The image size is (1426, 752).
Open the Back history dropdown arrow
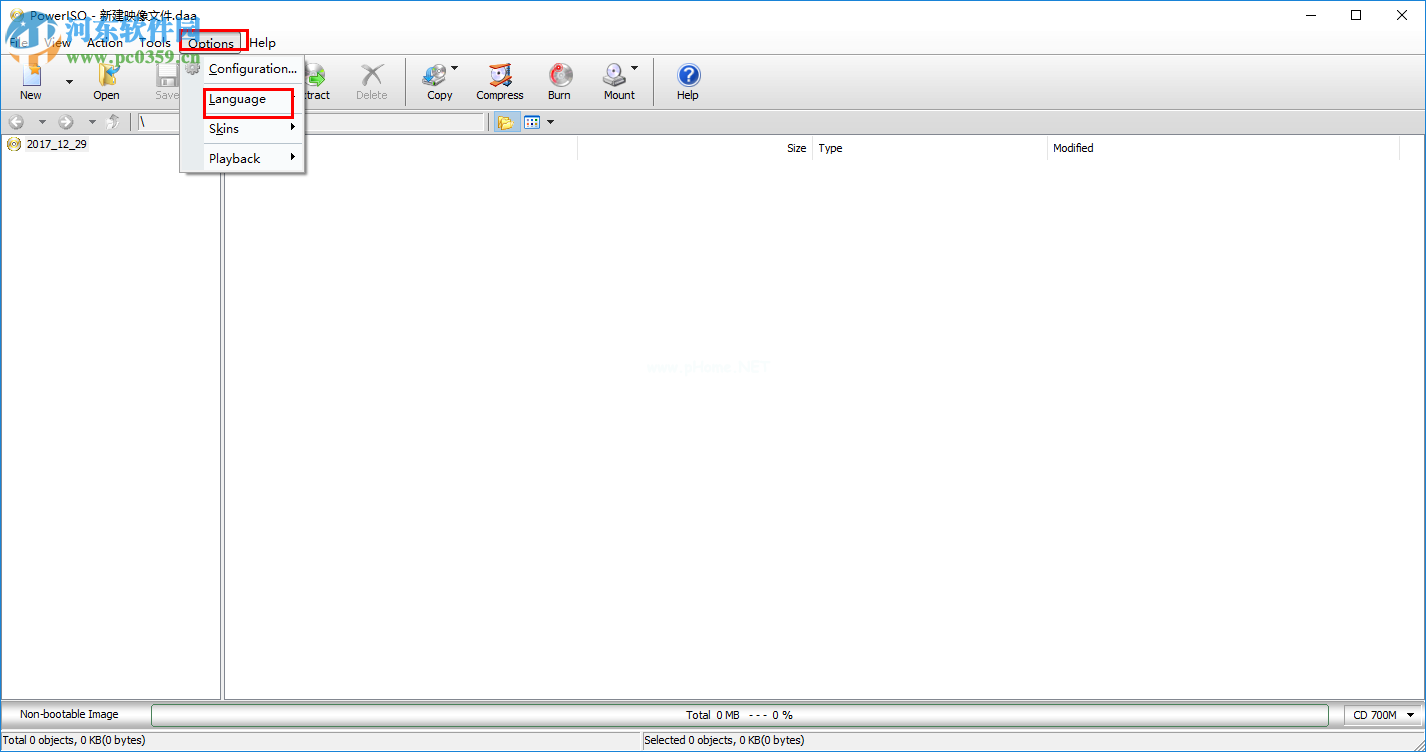click(x=42, y=122)
